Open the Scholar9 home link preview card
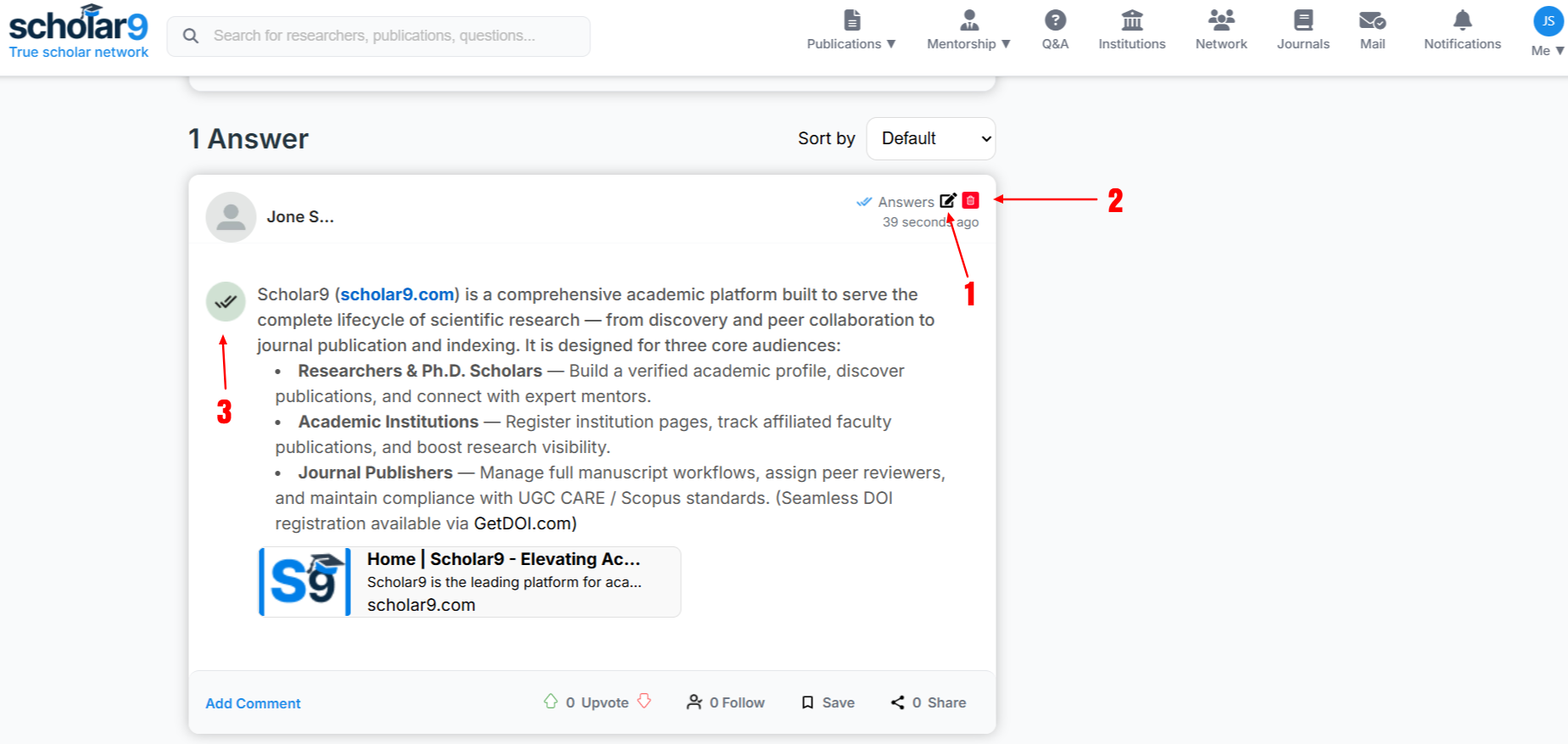The height and width of the screenshot is (744, 1568). (470, 582)
